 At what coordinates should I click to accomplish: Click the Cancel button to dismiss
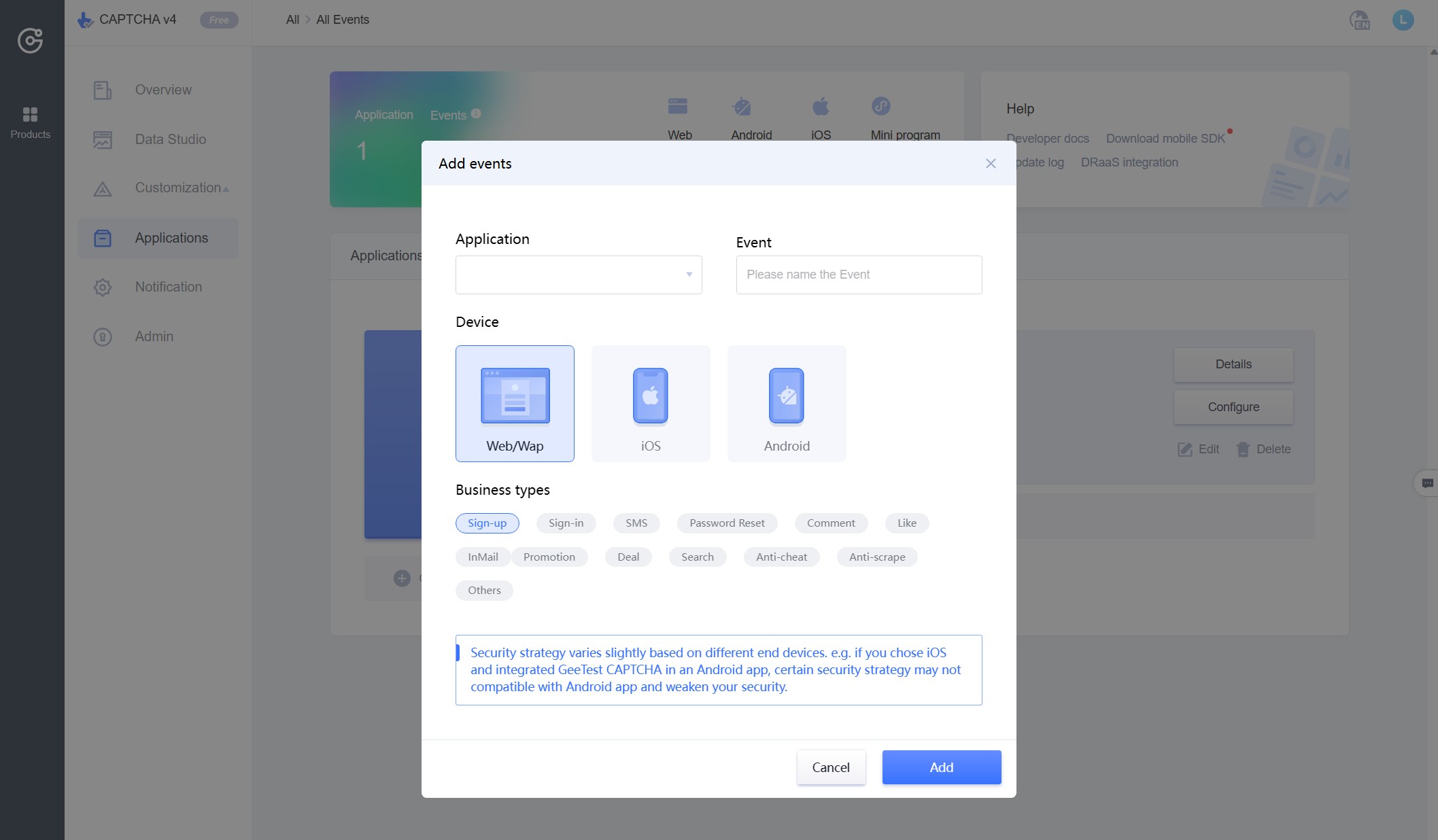[831, 767]
